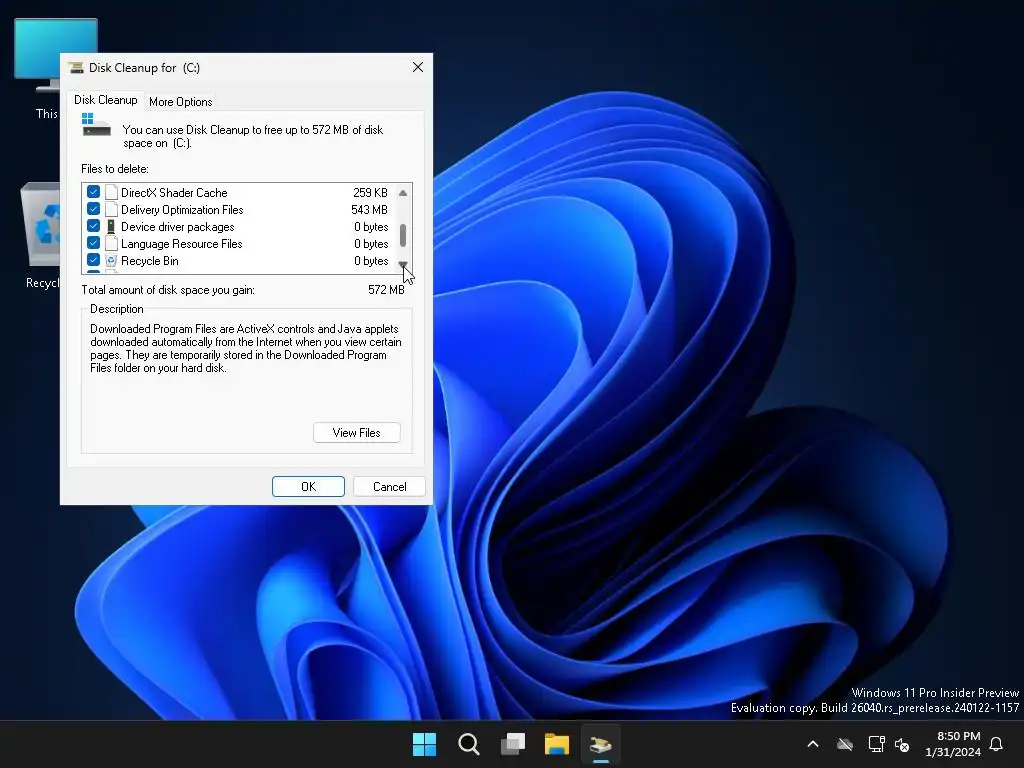Click the Device driver packages icon
The image size is (1024, 768).
[111, 226]
